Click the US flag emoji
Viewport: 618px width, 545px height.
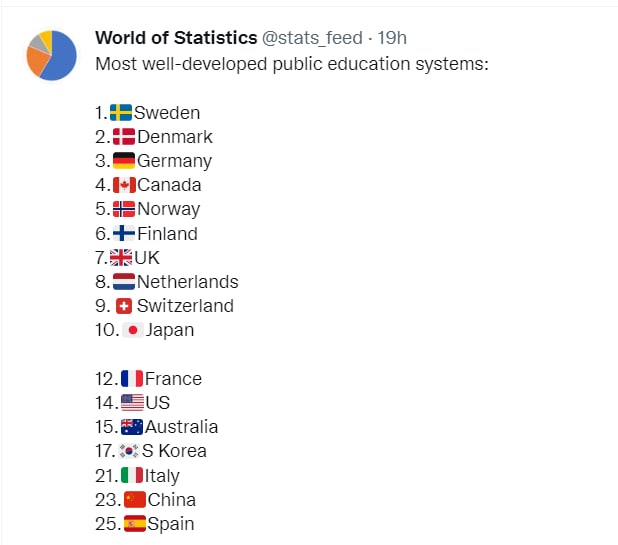pyautogui.click(x=132, y=403)
